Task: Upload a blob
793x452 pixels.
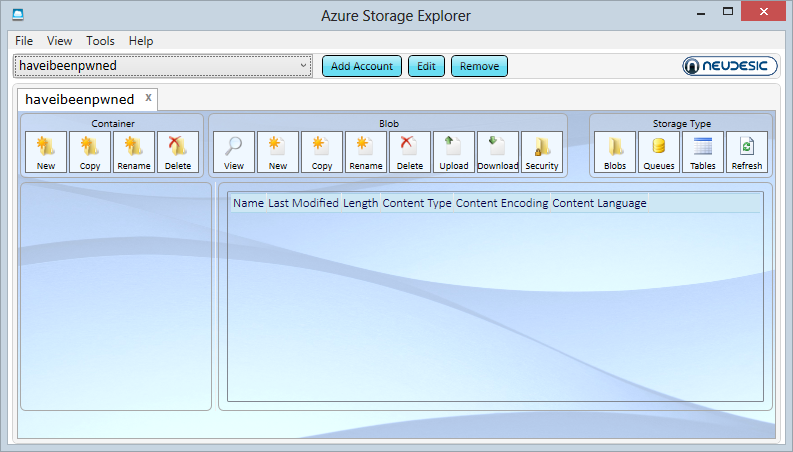Action: pyautogui.click(x=454, y=152)
